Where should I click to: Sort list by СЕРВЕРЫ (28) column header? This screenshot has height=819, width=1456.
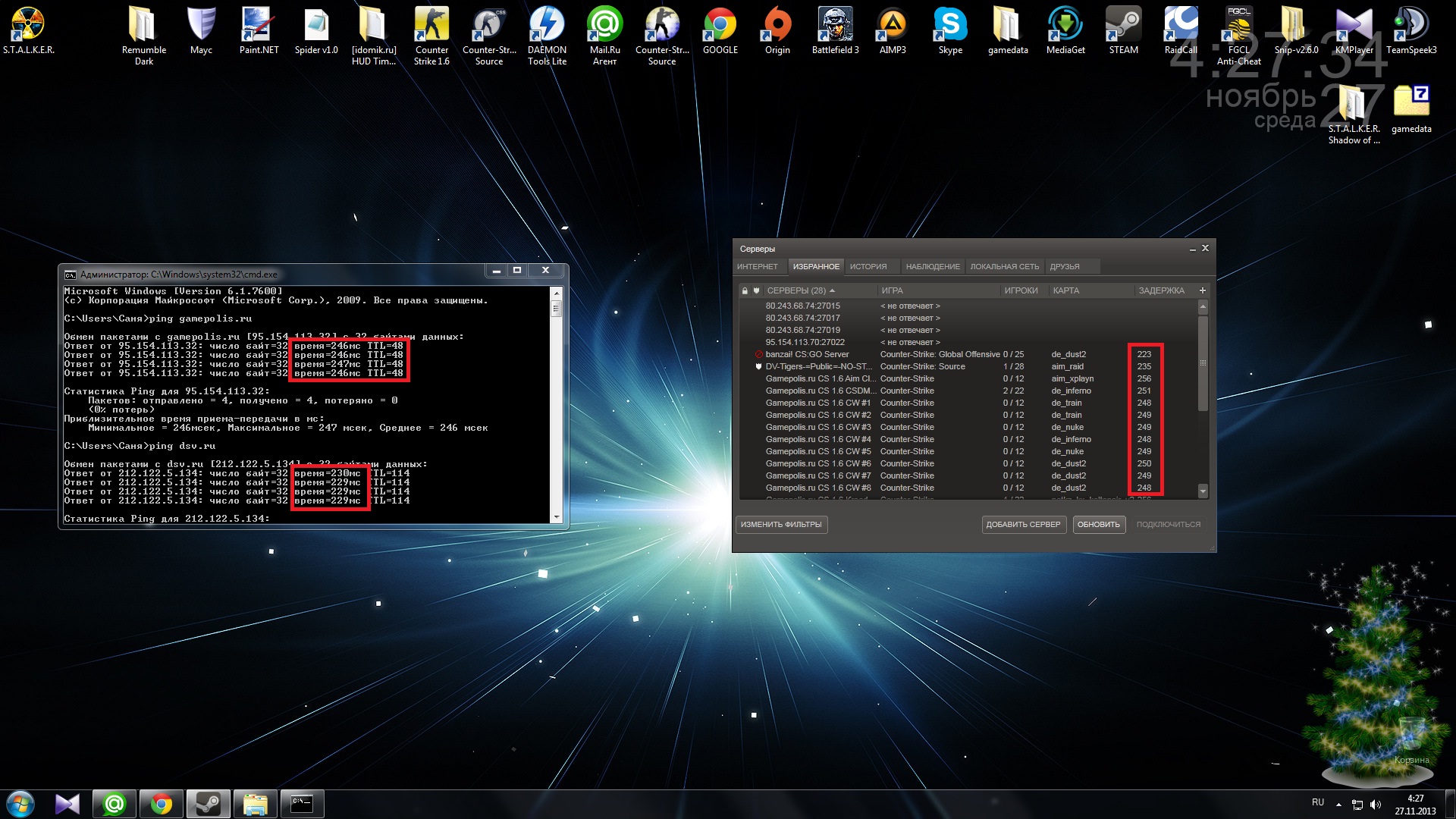pyautogui.click(x=796, y=290)
